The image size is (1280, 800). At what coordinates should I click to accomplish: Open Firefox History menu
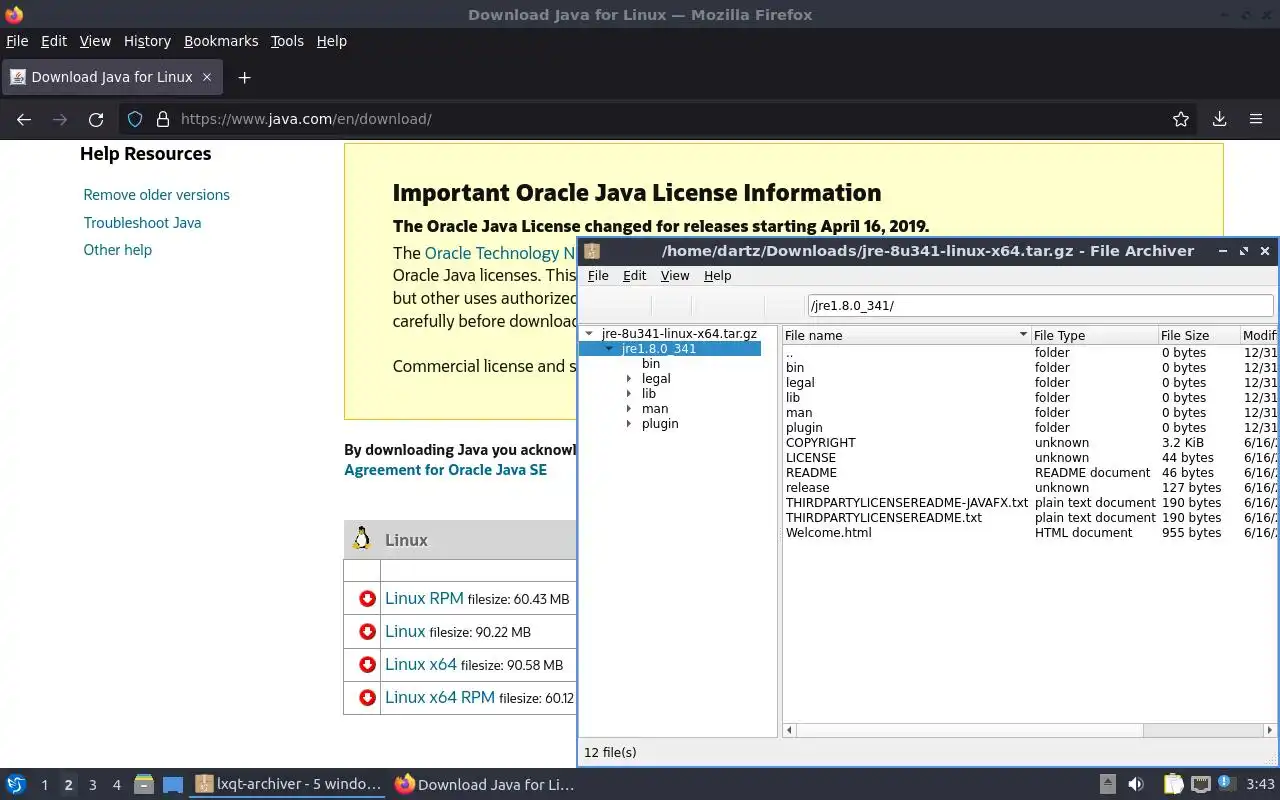pyautogui.click(x=147, y=41)
